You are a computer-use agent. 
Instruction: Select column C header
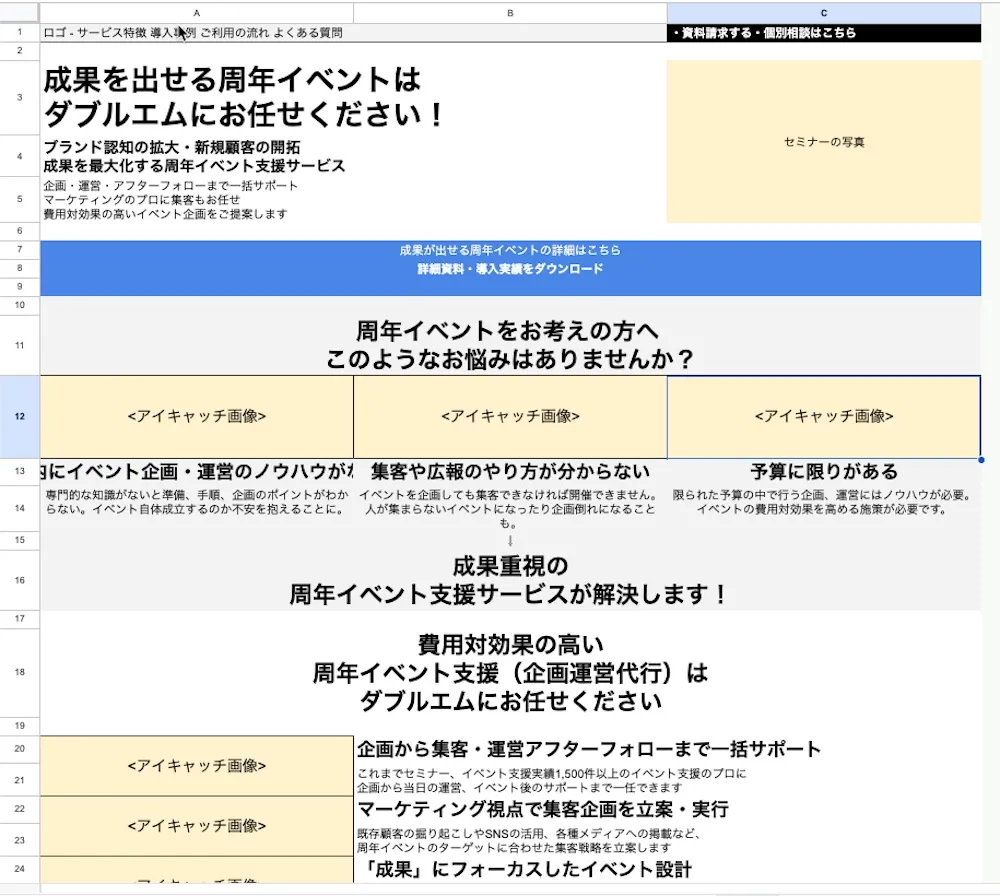point(824,13)
